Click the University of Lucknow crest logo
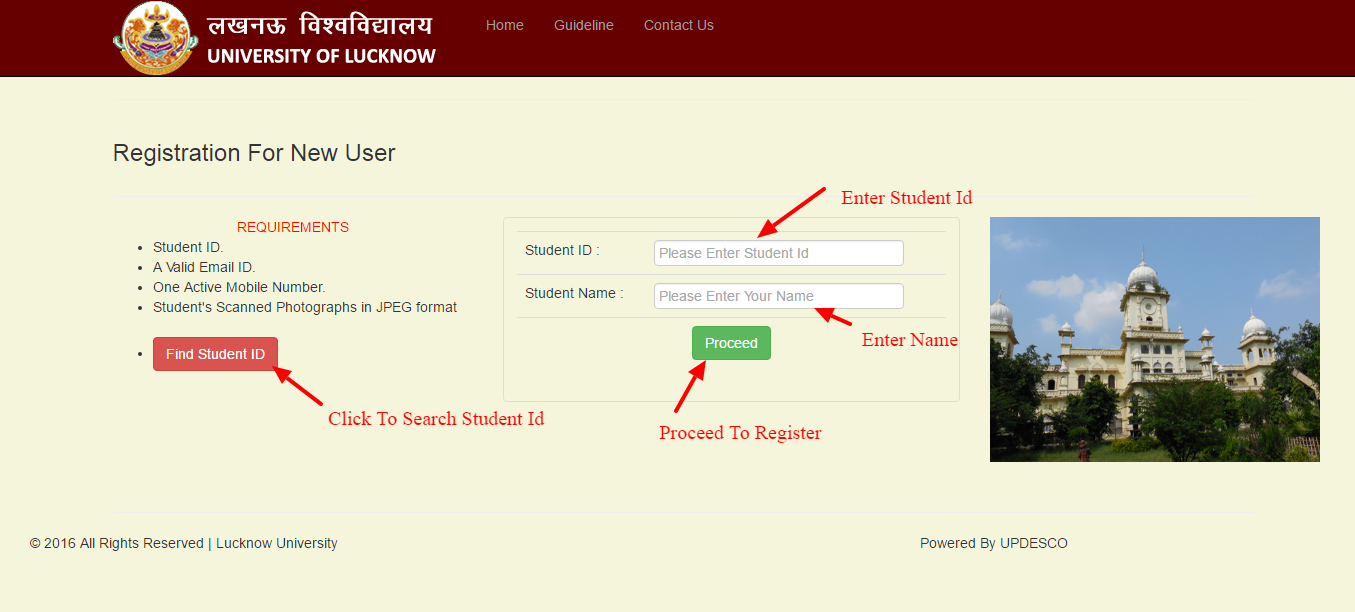The height and width of the screenshot is (612, 1355). click(155, 38)
